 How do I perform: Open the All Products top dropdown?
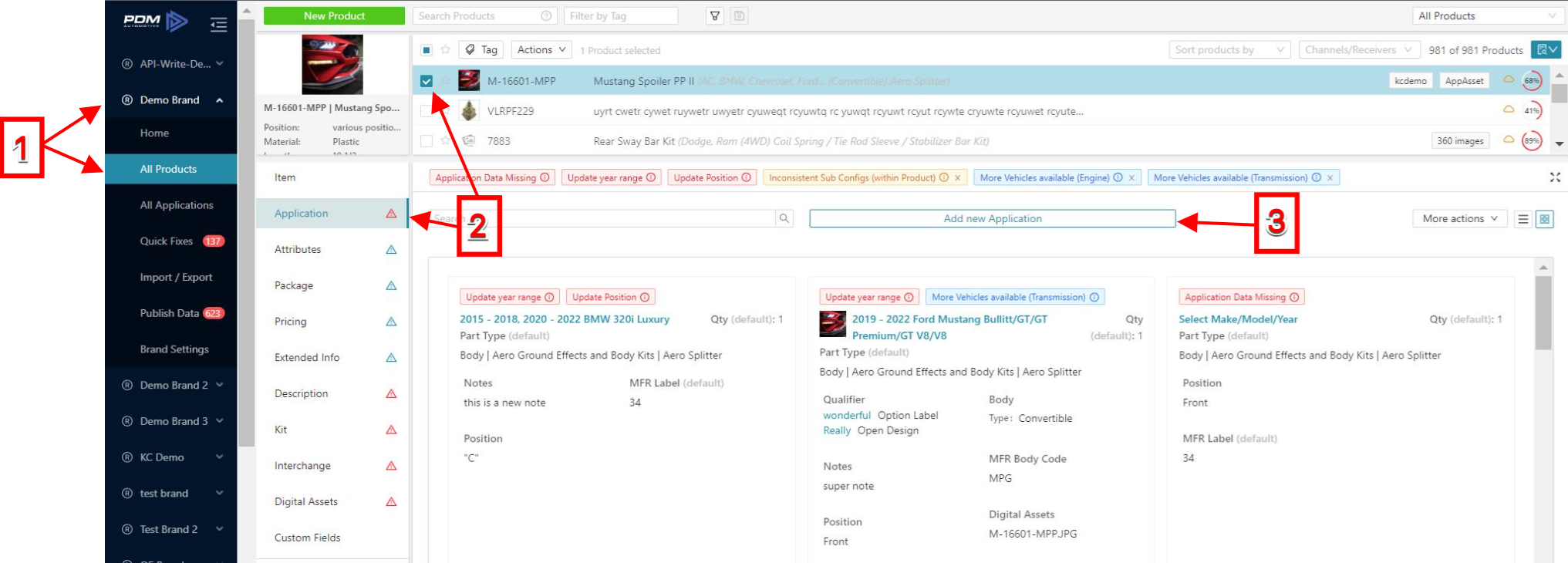tap(1488, 15)
